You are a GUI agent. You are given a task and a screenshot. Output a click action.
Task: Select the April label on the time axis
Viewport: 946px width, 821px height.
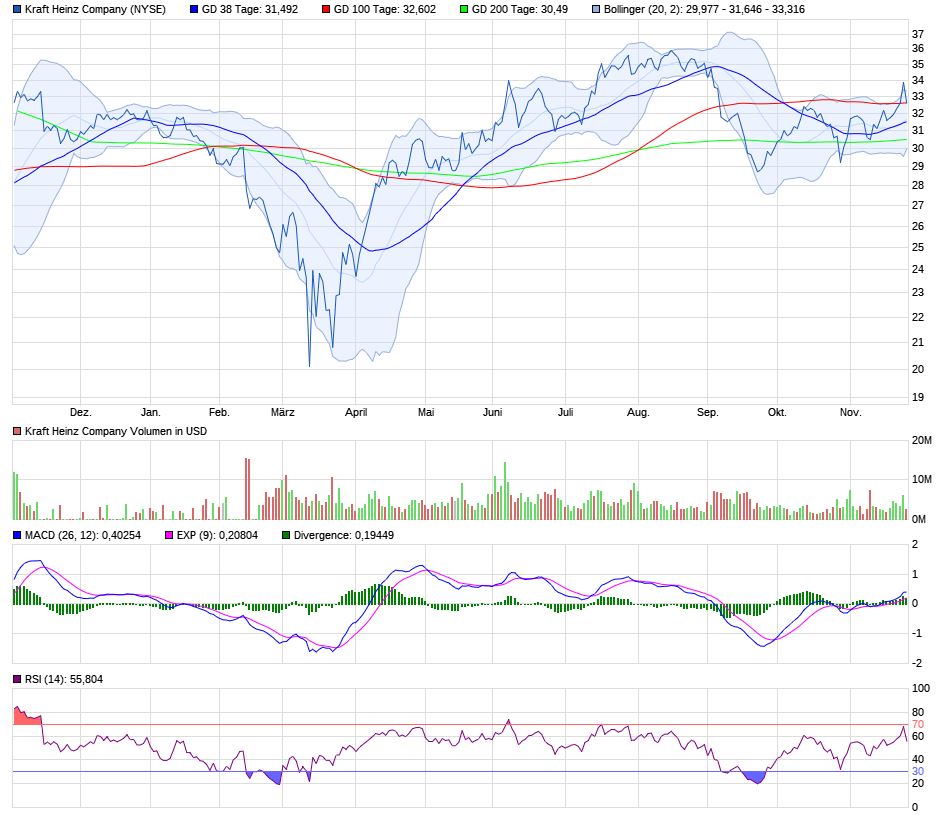coord(357,411)
